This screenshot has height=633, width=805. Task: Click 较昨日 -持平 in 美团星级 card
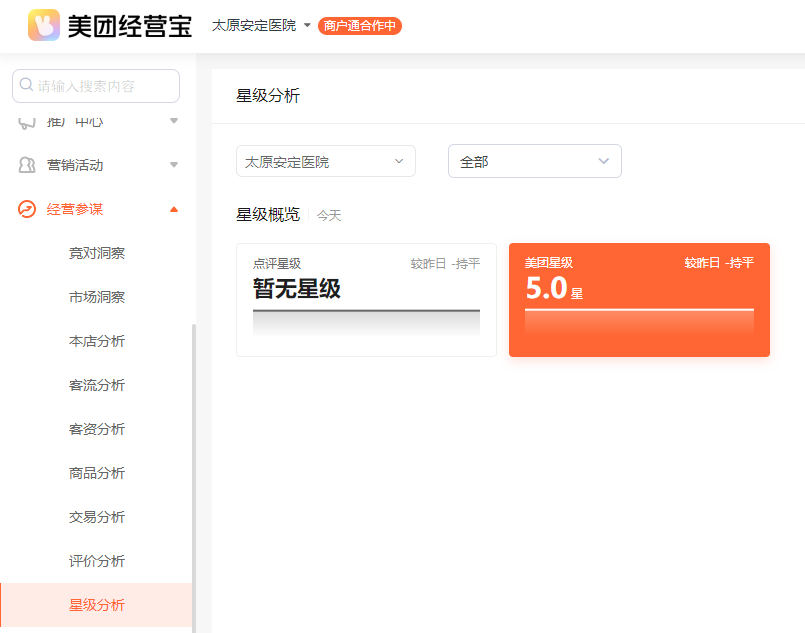[719, 263]
